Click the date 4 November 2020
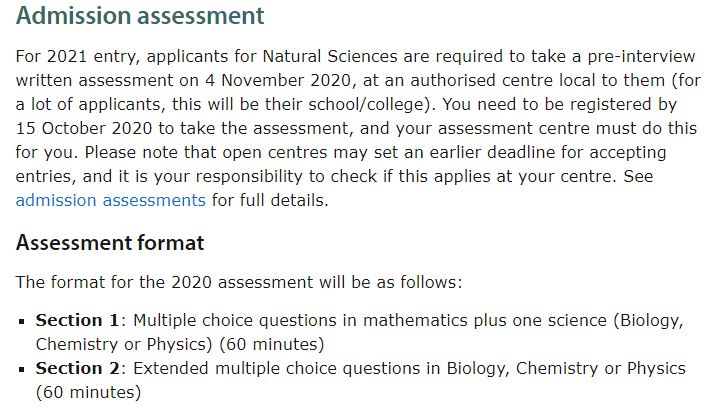The height and width of the screenshot is (413, 715). click(x=278, y=81)
